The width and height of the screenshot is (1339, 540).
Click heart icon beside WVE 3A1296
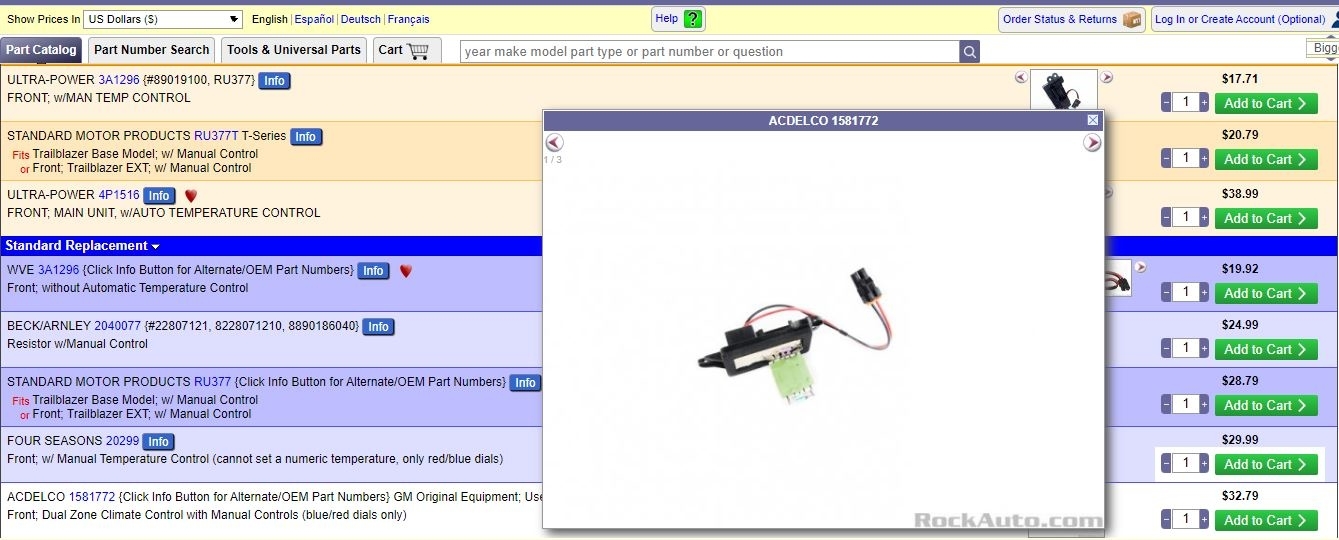click(x=405, y=271)
